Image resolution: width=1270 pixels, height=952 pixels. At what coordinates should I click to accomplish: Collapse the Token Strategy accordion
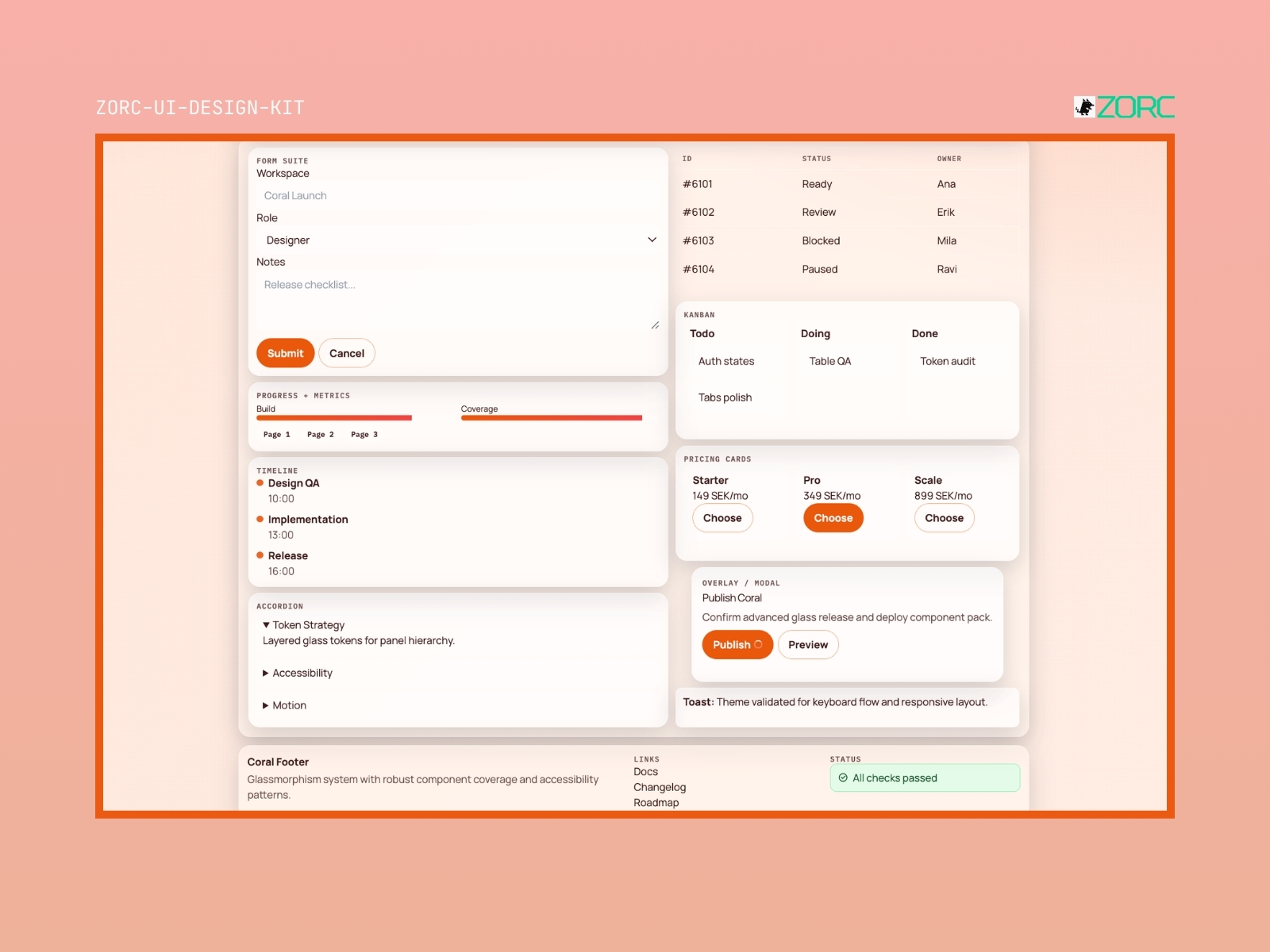(303, 625)
